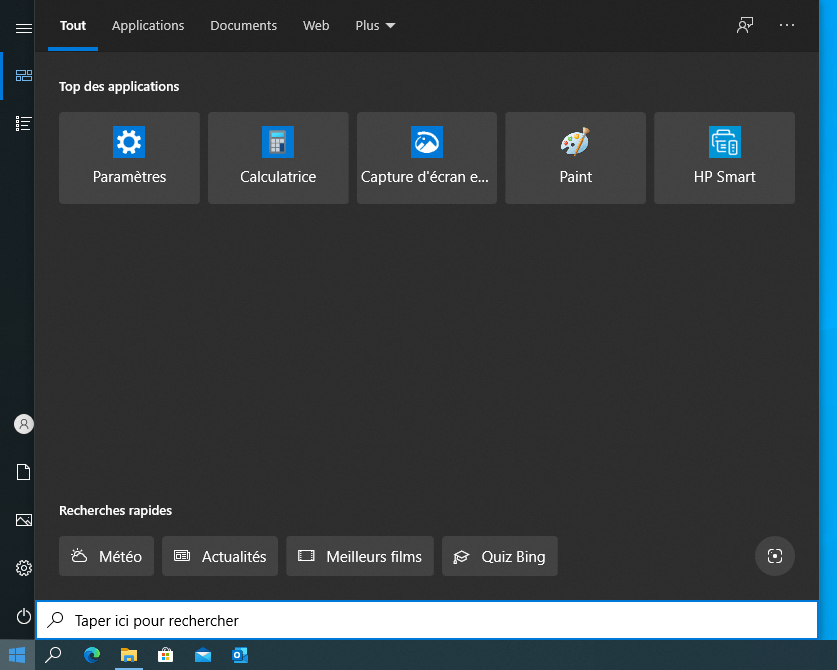Switch to the Documents tab
837x670 pixels.
243,26
